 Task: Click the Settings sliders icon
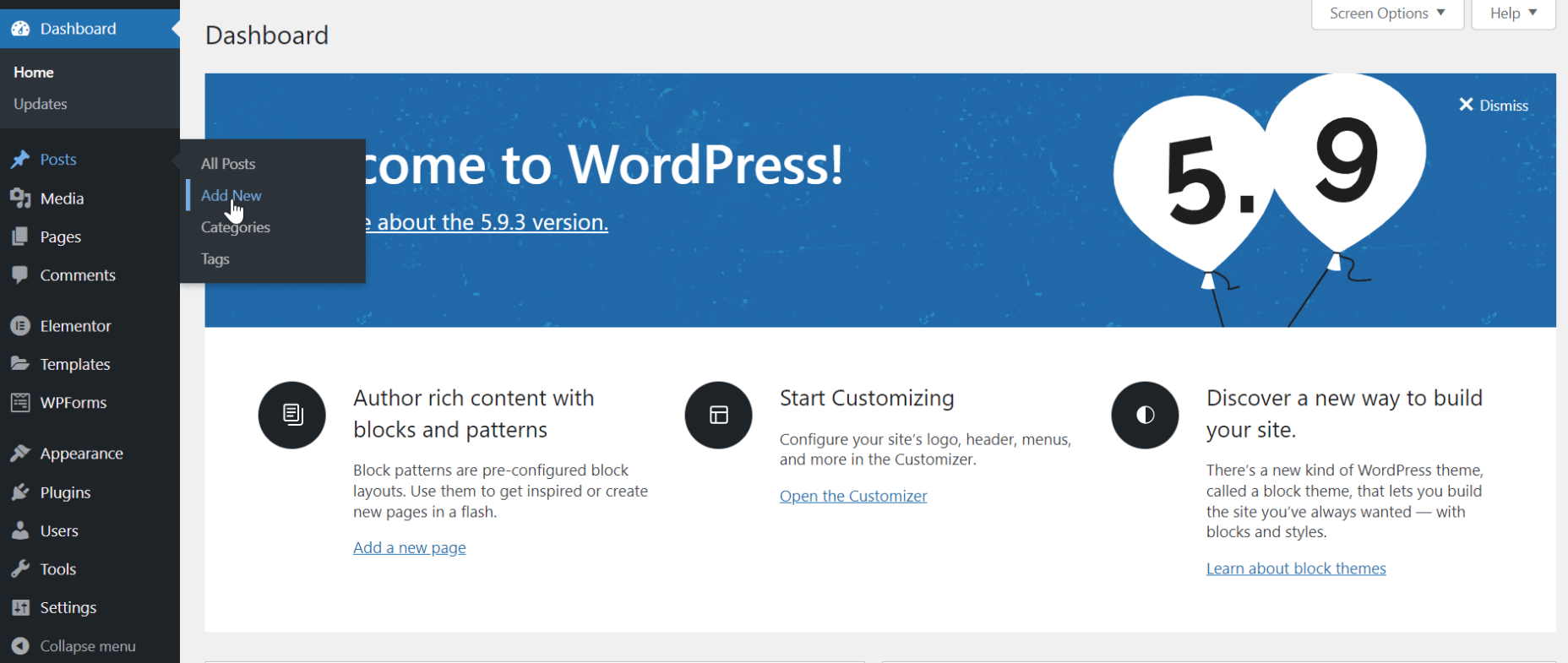tap(20, 608)
